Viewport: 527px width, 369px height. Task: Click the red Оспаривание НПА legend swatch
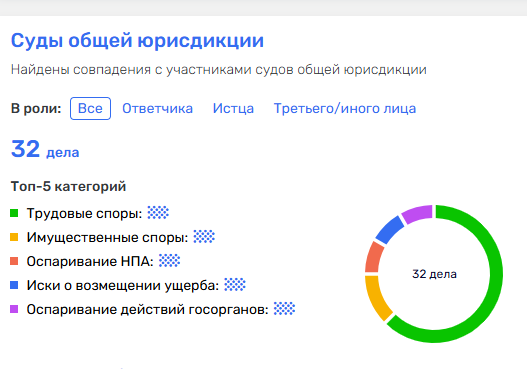[14, 261]
